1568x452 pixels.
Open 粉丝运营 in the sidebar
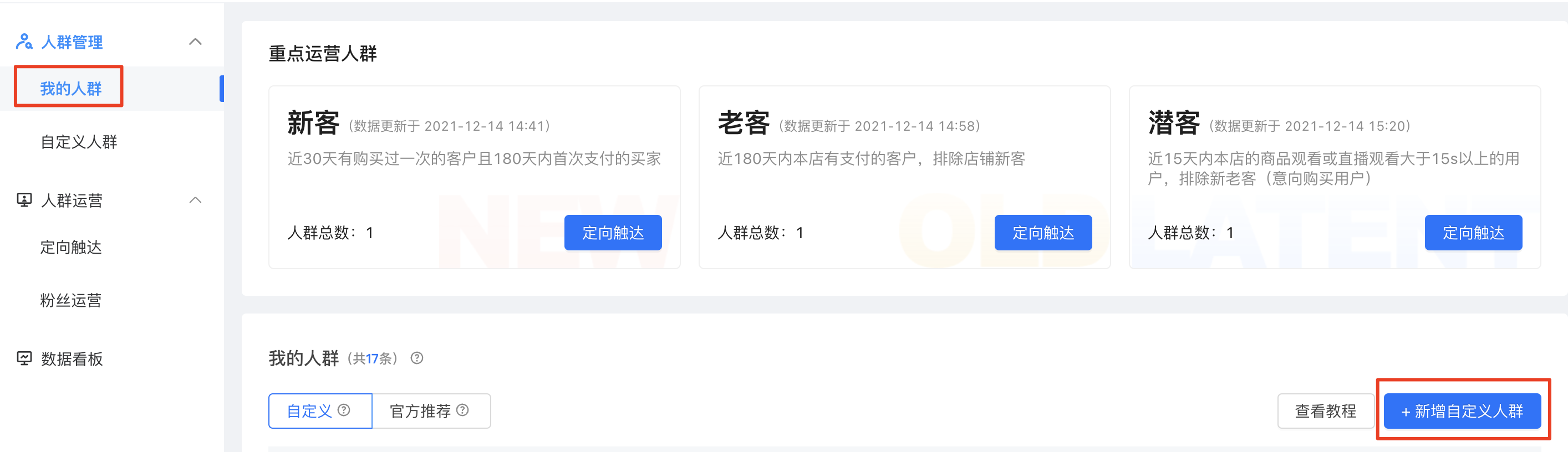(x=70, y=300)
